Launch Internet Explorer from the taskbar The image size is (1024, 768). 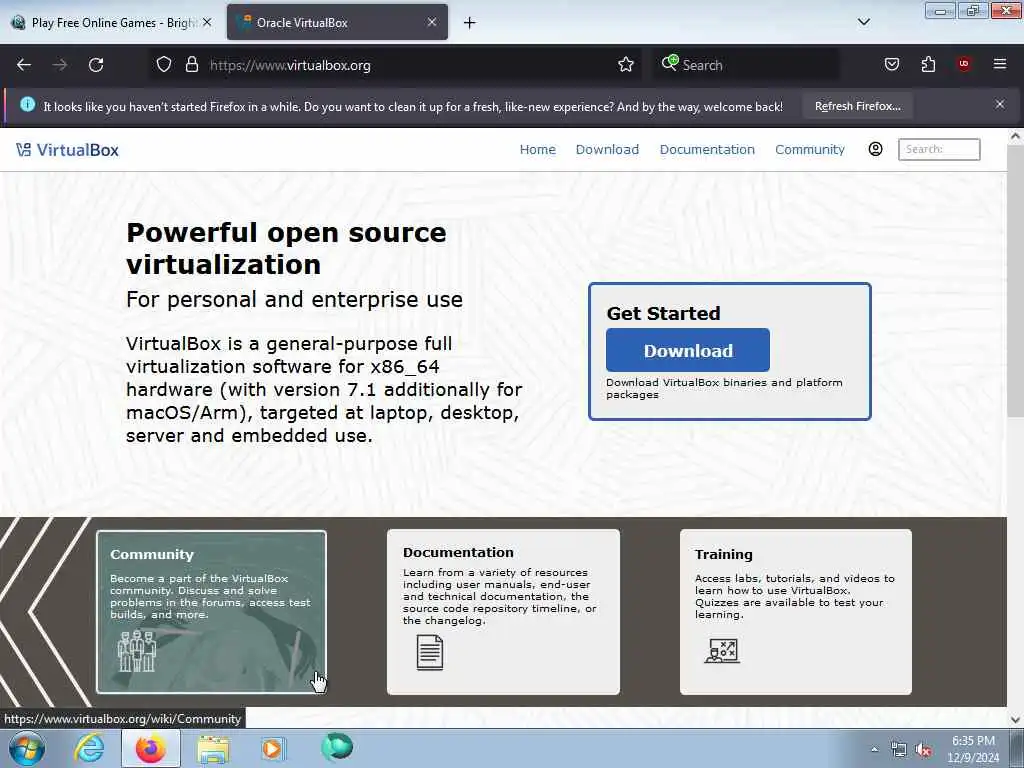coord(89,748)
